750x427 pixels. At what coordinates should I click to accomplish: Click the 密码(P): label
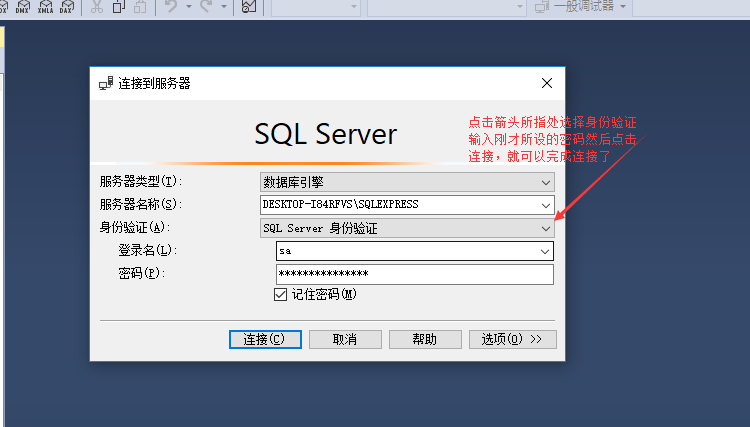142,274
